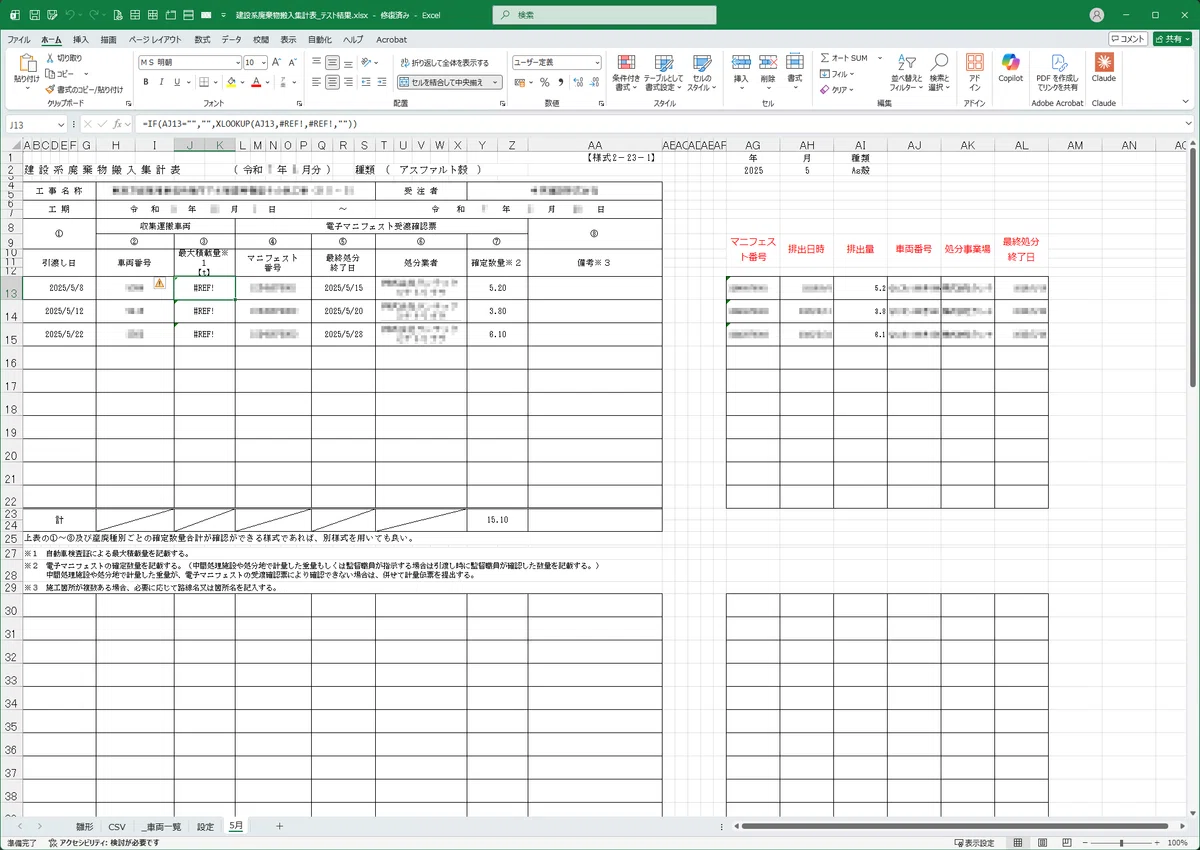
Task: Open the font size dropdown showing 10
Action: [x=264, y=62]
